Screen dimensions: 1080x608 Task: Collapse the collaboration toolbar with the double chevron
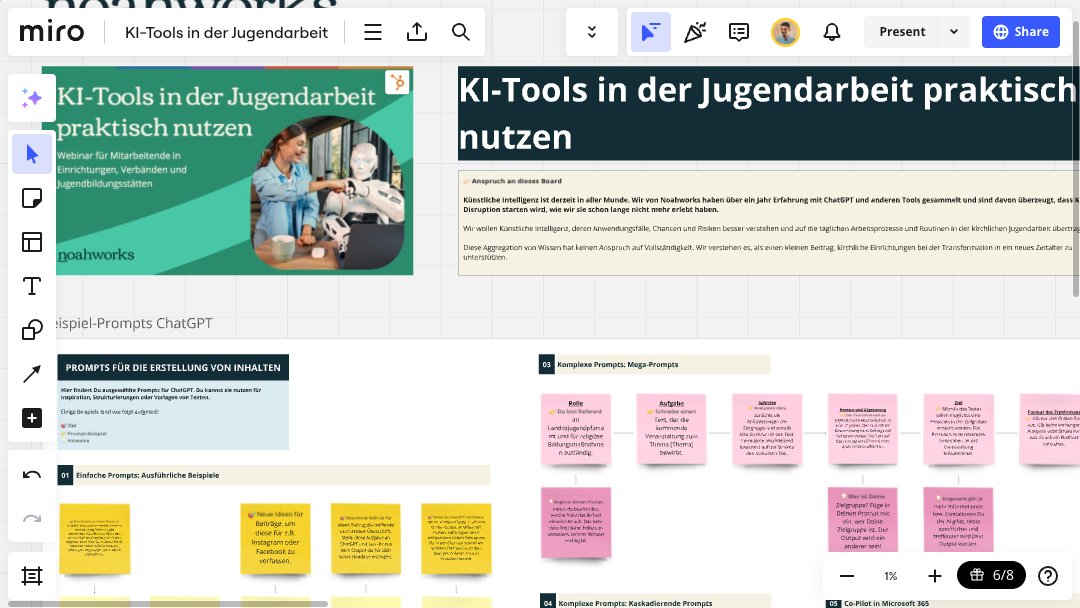592,32
